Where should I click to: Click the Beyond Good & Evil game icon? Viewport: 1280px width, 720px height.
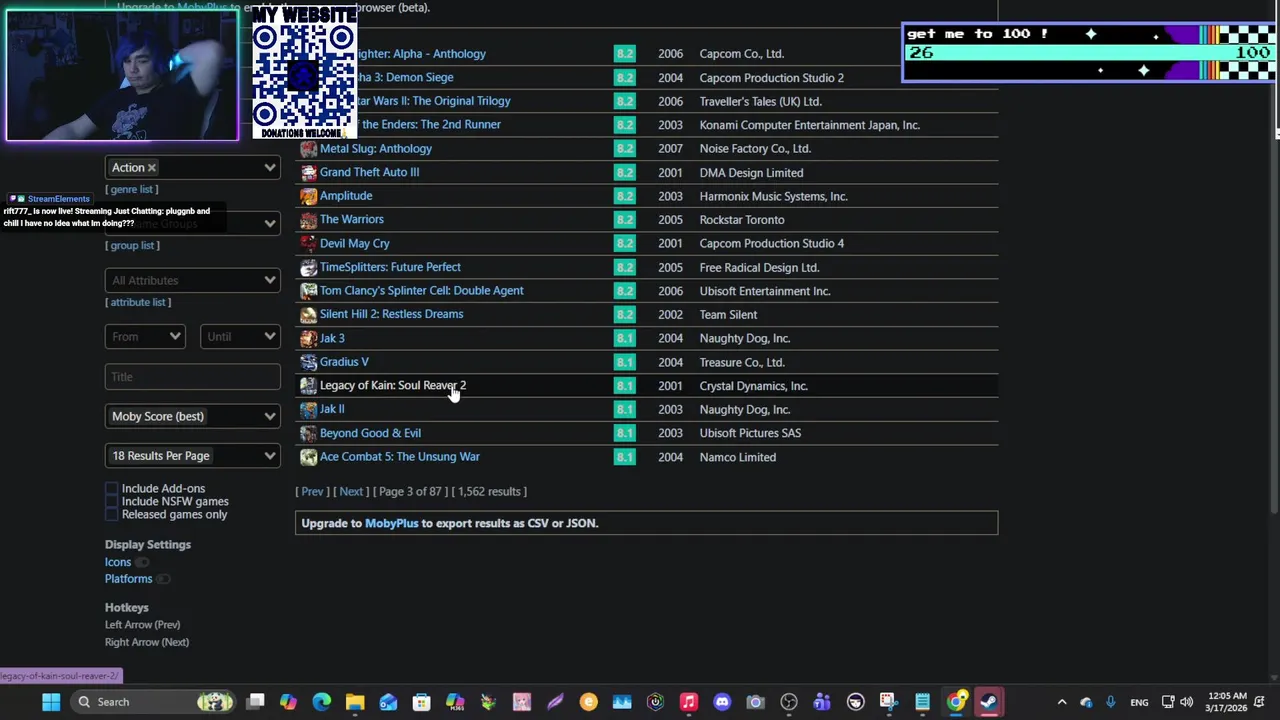pyautogui.click(x=308, y=433)
